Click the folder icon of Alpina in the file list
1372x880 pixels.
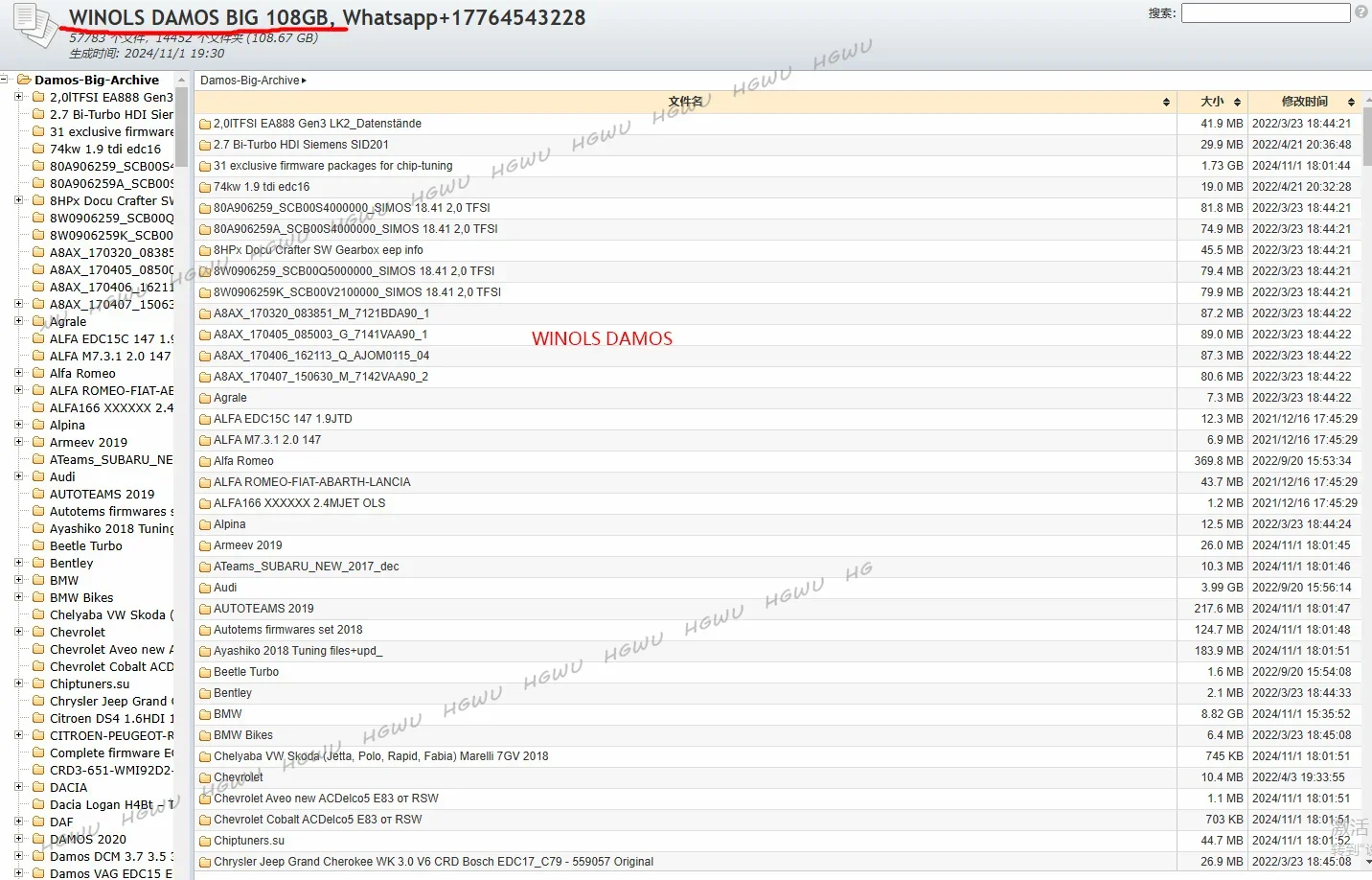(205, 524)
